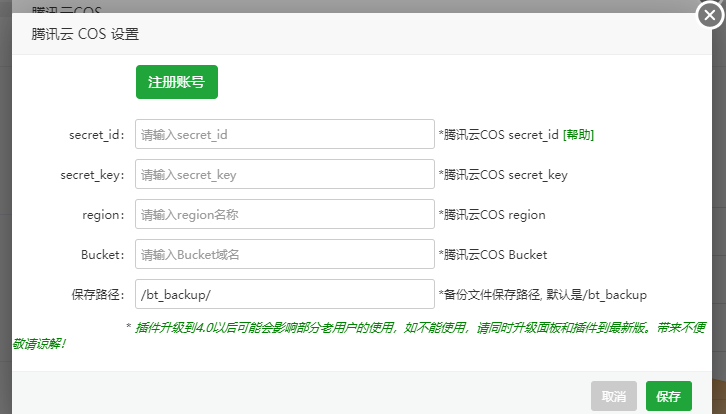
Task: Click the *腾讯云COS region hint text
Action: pyautogui.click(x=492, y=215)
